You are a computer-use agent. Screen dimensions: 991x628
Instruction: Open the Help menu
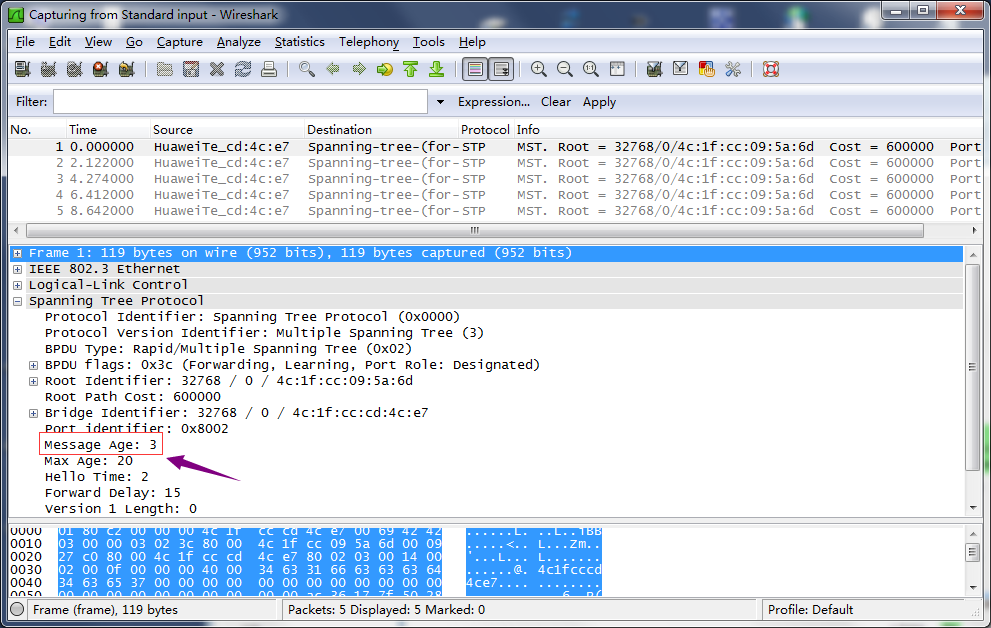[x=472, y=42]
